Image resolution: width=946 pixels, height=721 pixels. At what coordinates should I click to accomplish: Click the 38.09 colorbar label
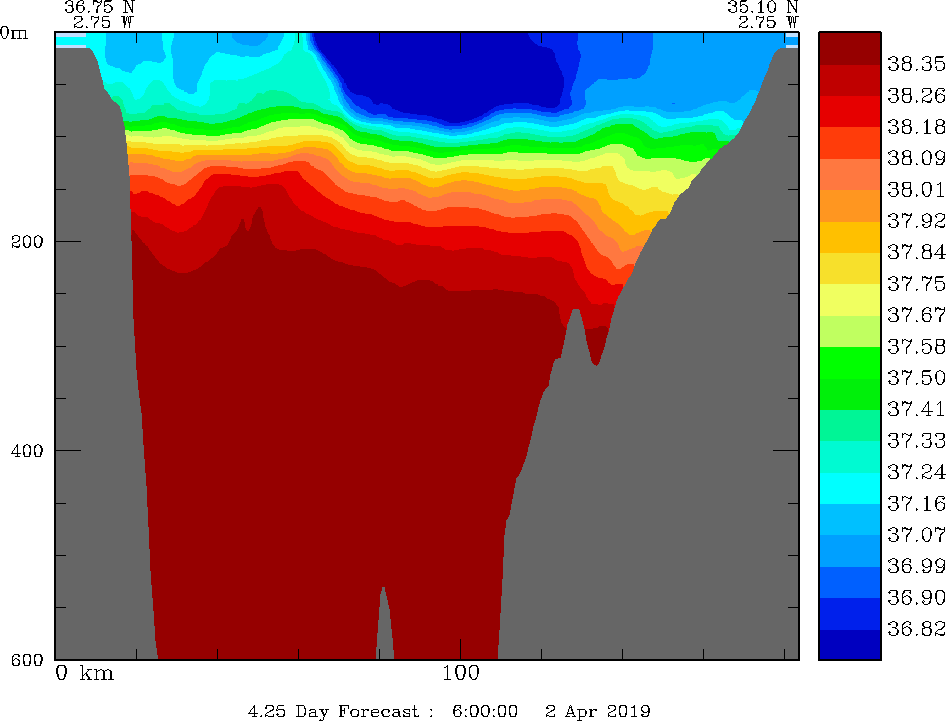point(915,158)
